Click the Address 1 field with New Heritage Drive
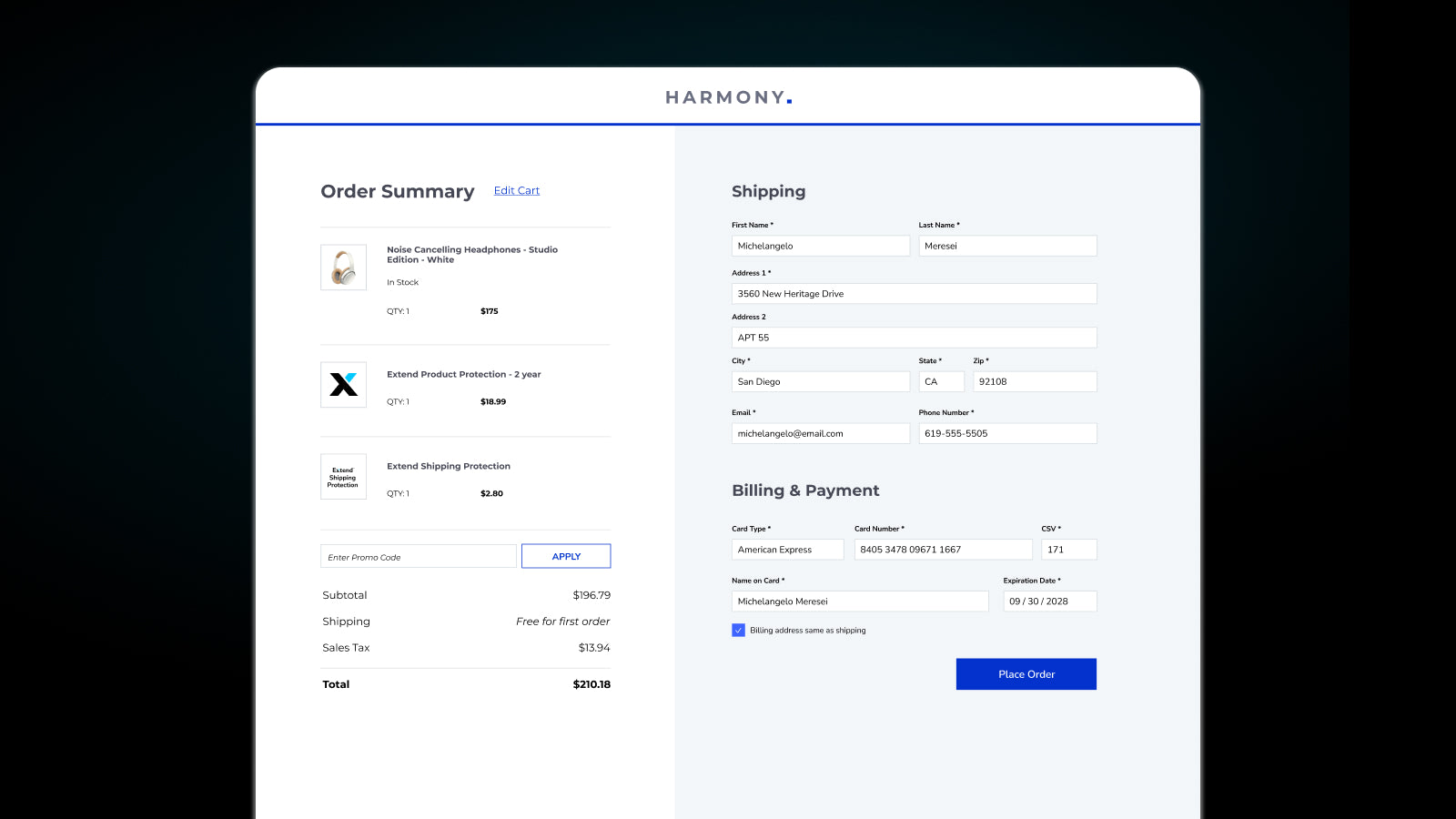 point(914,293)
